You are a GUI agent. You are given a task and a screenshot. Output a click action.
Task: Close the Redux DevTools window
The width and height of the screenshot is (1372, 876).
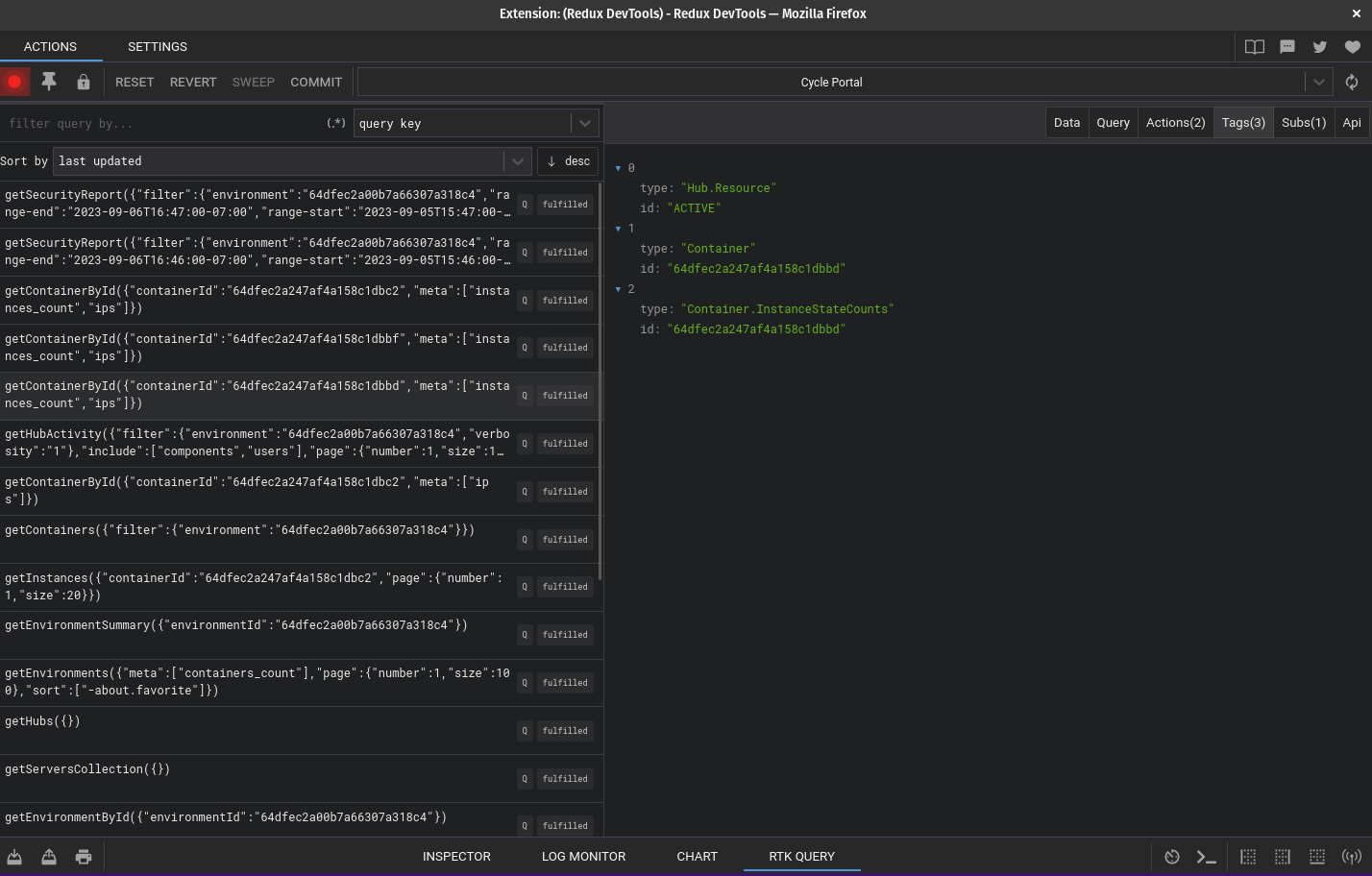click(1357, 13)
